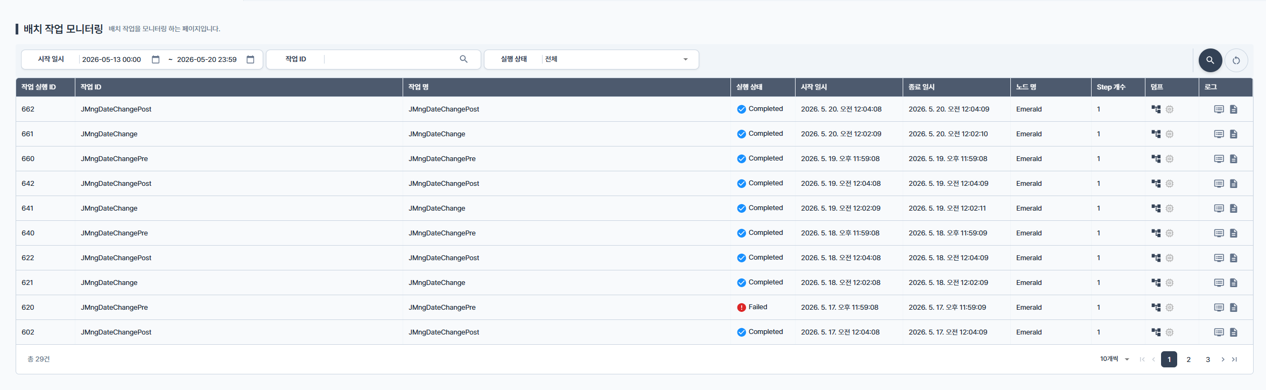This screenshot has height=390, width=1266.
Task: Open the monitor log icon for run 640
Action: pos(1219,233)
